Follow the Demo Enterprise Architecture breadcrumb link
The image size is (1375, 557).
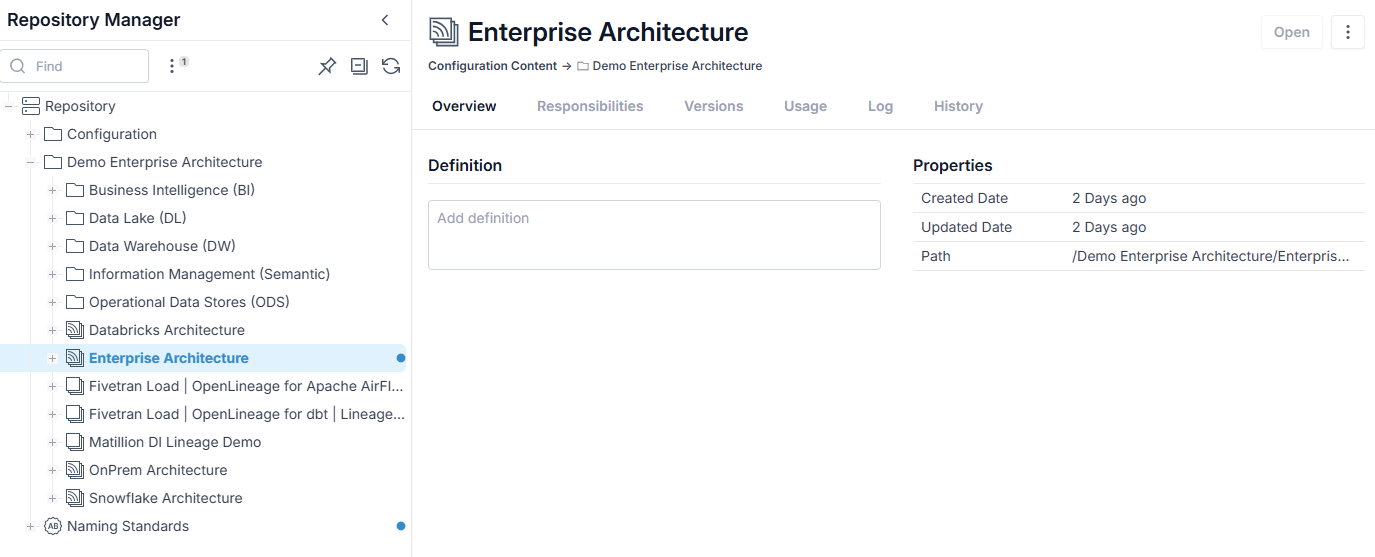pos(677,66)
